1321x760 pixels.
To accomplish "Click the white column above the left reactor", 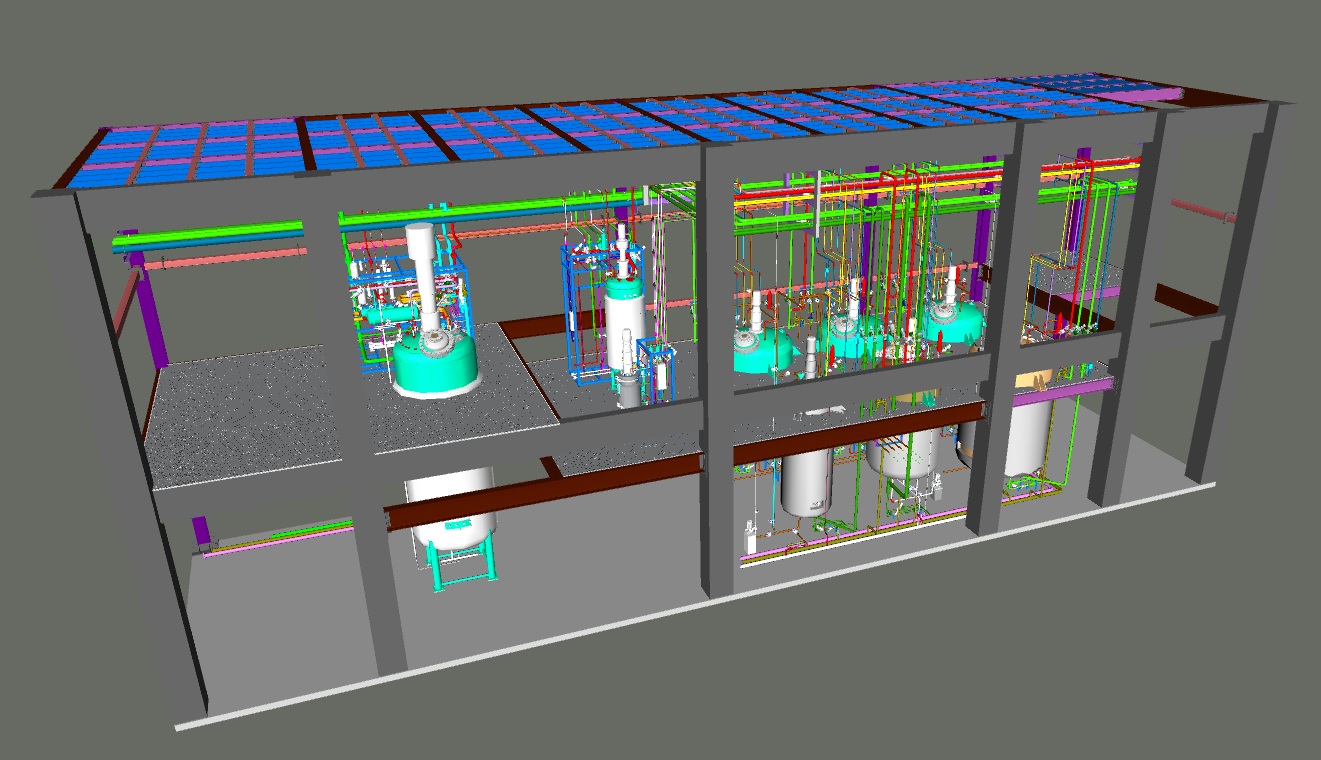I will click(422, 272).
